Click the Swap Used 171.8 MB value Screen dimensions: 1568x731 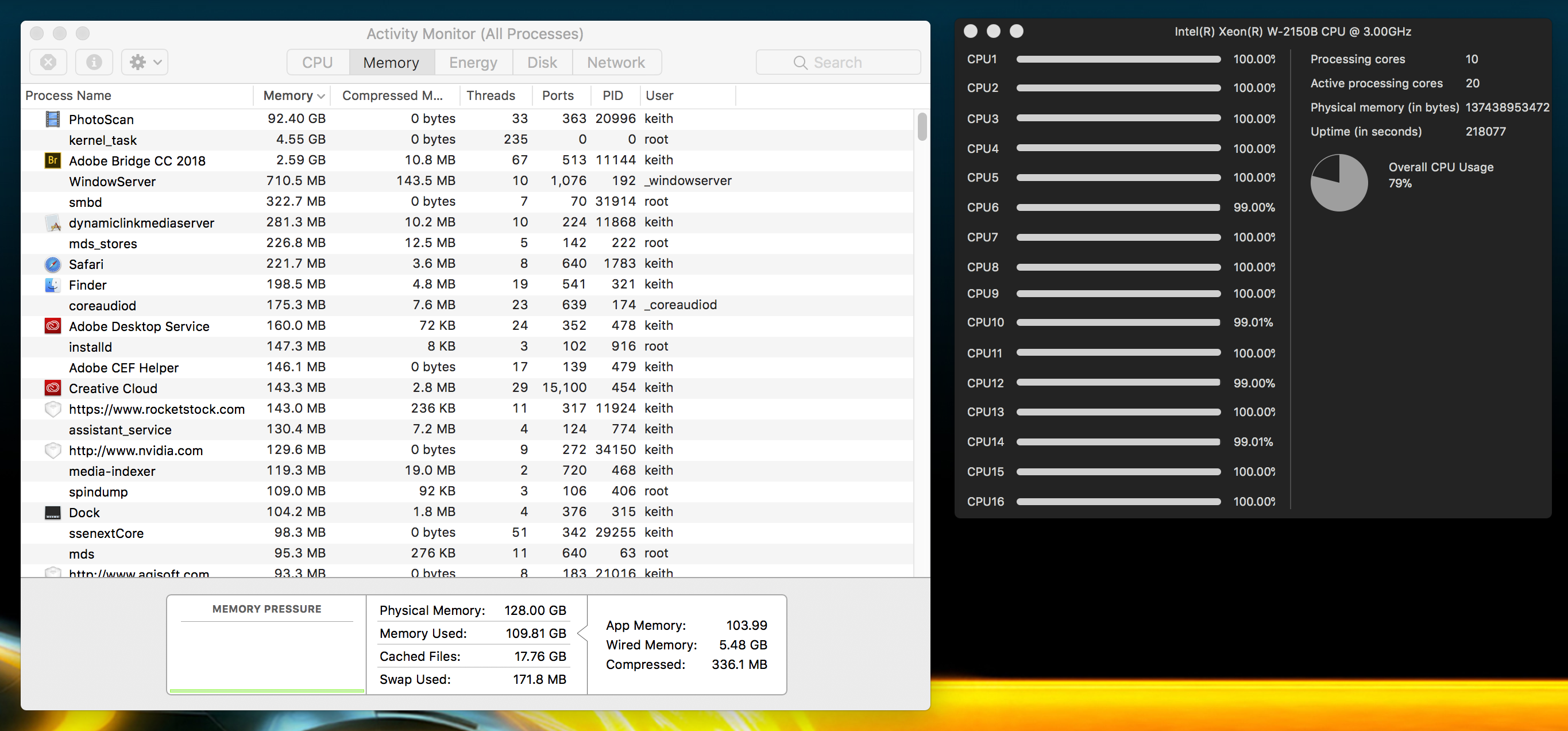539,680
